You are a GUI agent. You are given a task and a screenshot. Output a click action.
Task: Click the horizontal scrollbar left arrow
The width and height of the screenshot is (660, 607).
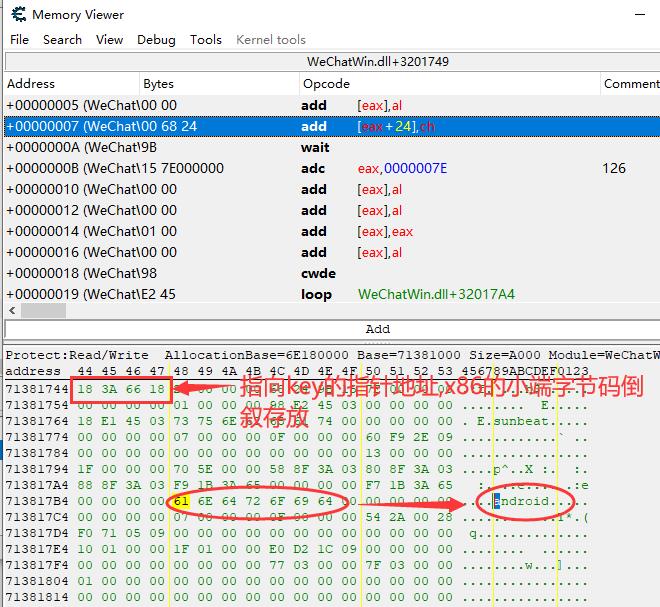pos(12,311)
